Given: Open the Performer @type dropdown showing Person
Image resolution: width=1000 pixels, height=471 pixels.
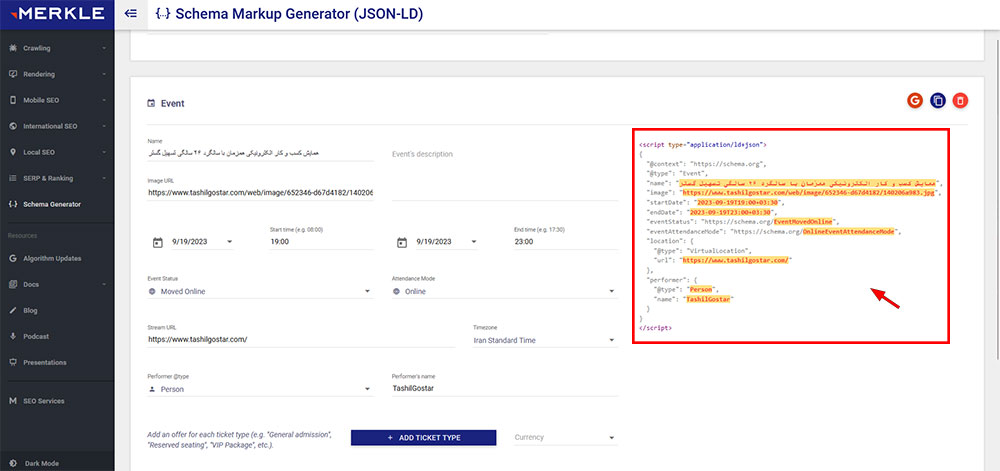Looking at the screenshot, I should coord(260,389).
